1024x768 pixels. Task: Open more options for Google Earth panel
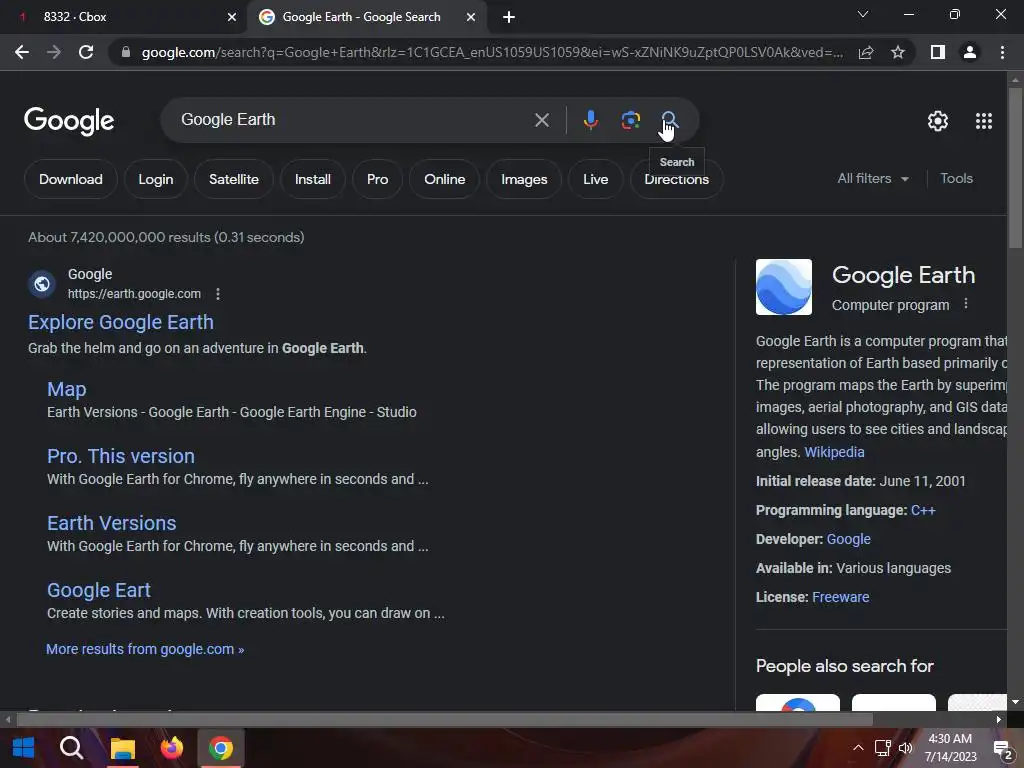point(966,304)
